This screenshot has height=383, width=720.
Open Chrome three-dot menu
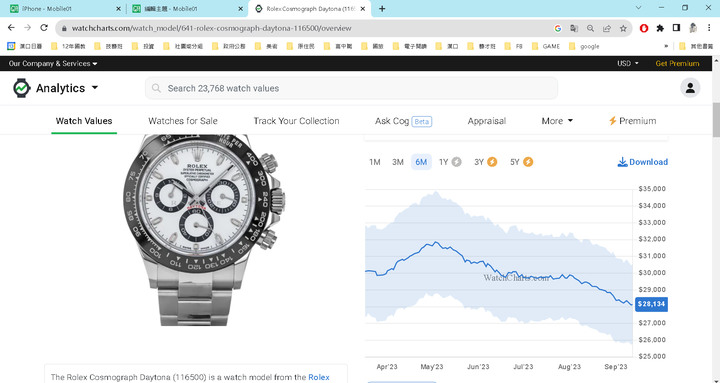tap(709, 28)
